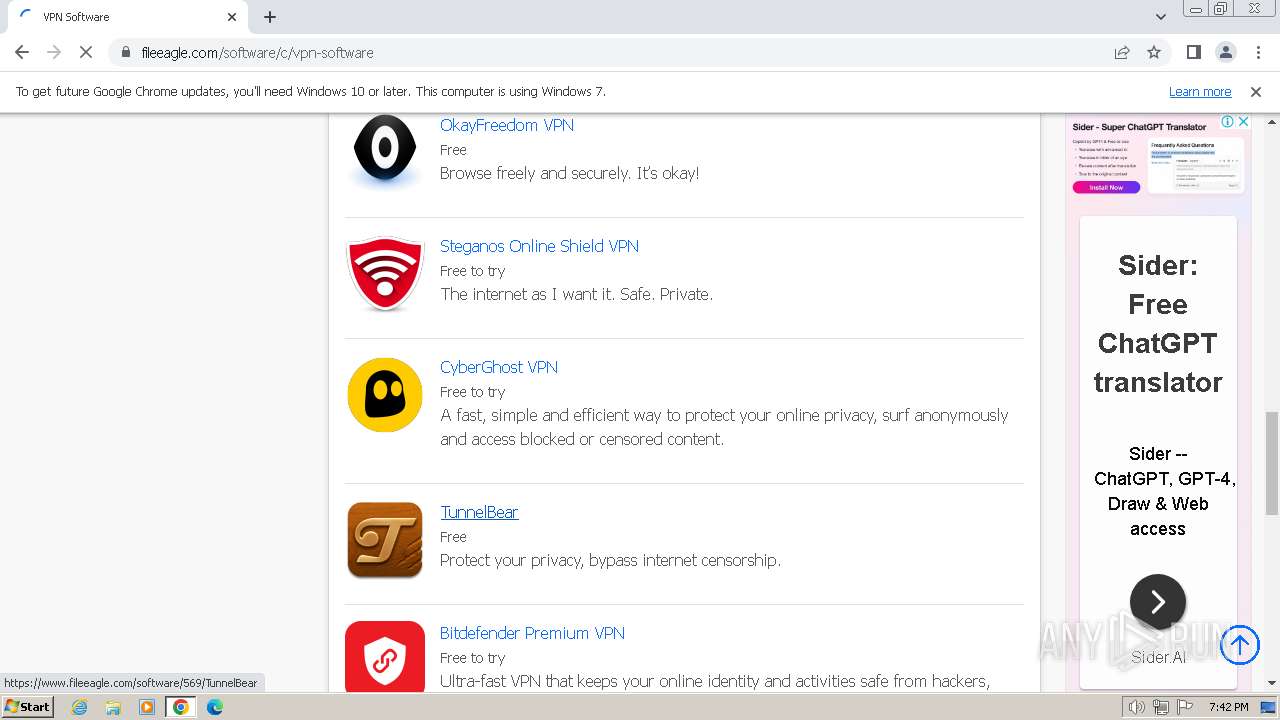Click the Install Now ad button

pos(1106,187)
